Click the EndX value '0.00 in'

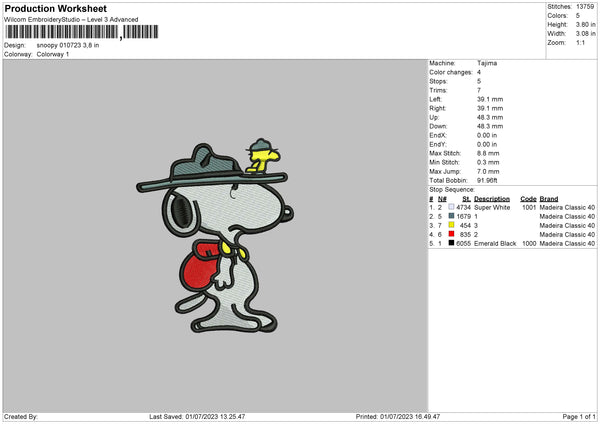click(x=487, y=135)
